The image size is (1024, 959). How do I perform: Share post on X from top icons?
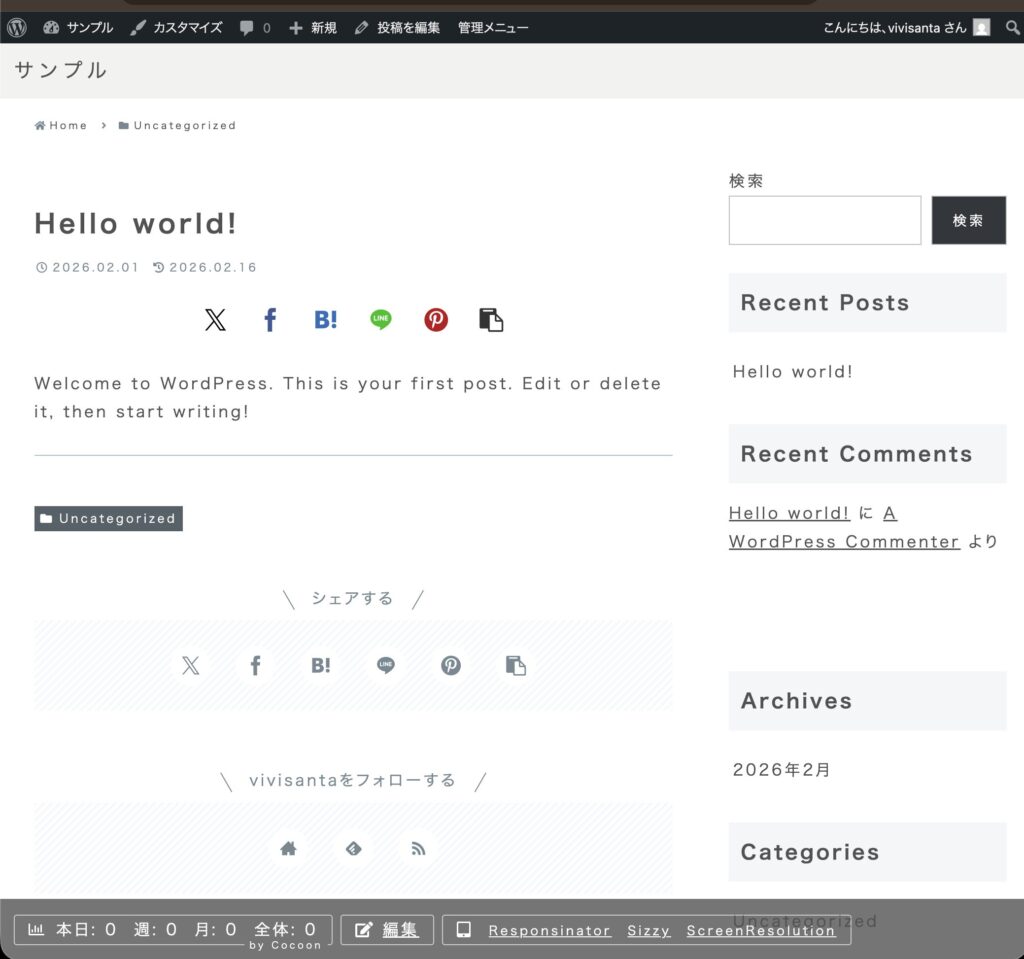215,320
